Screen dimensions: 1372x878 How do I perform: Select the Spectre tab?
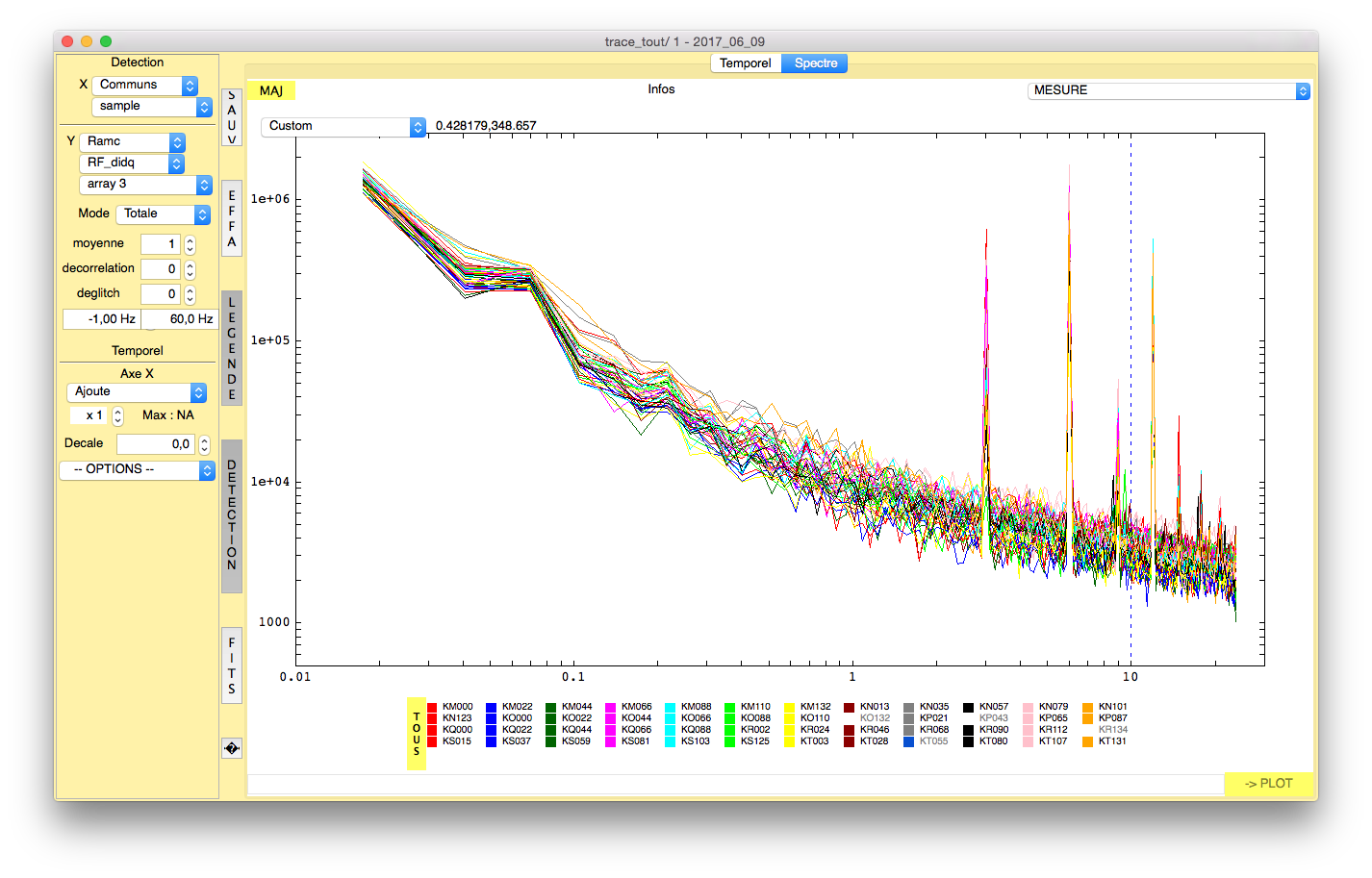(816, 63)
